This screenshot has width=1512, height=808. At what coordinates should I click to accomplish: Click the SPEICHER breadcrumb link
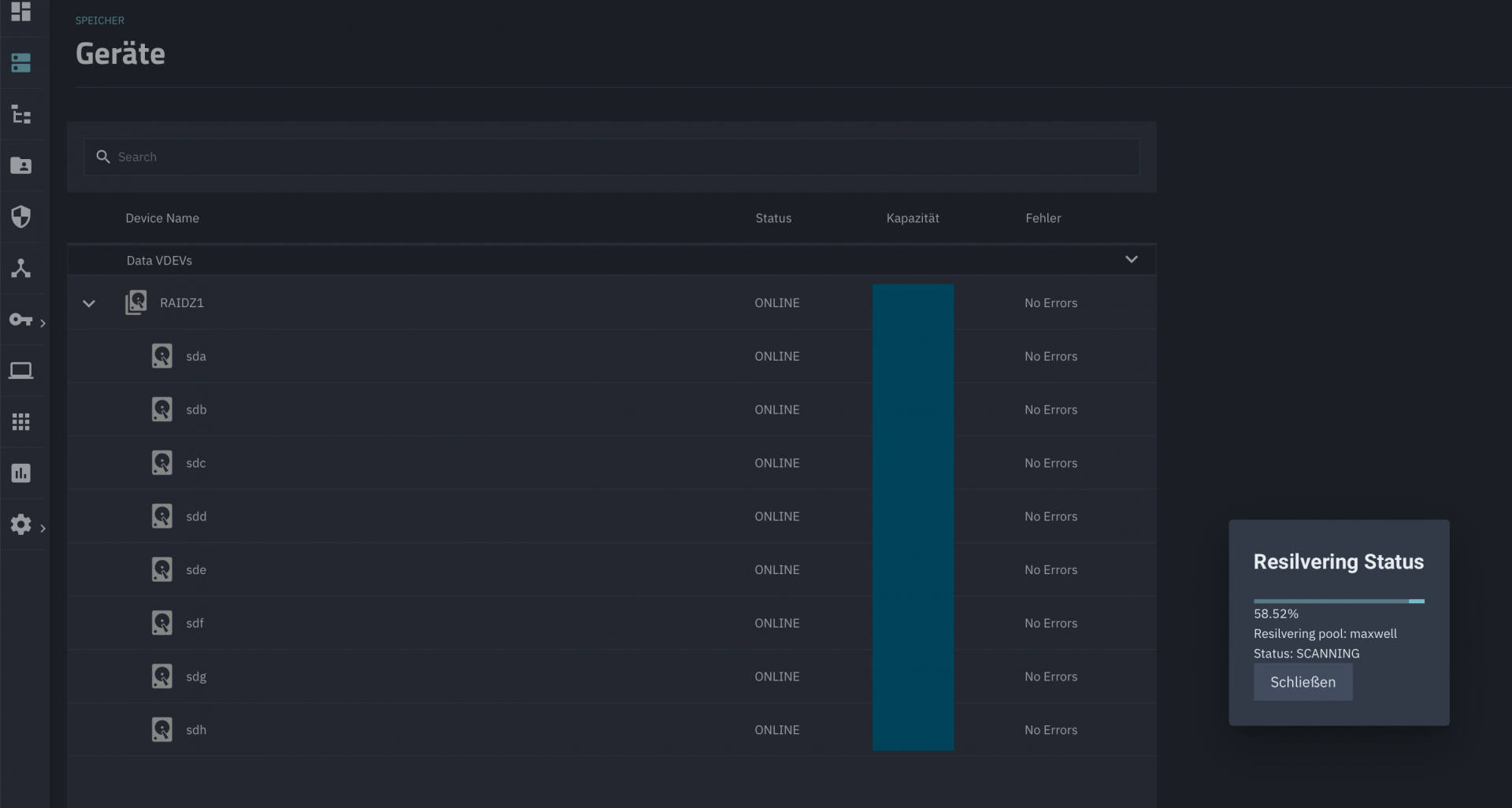tap(100, 20)
